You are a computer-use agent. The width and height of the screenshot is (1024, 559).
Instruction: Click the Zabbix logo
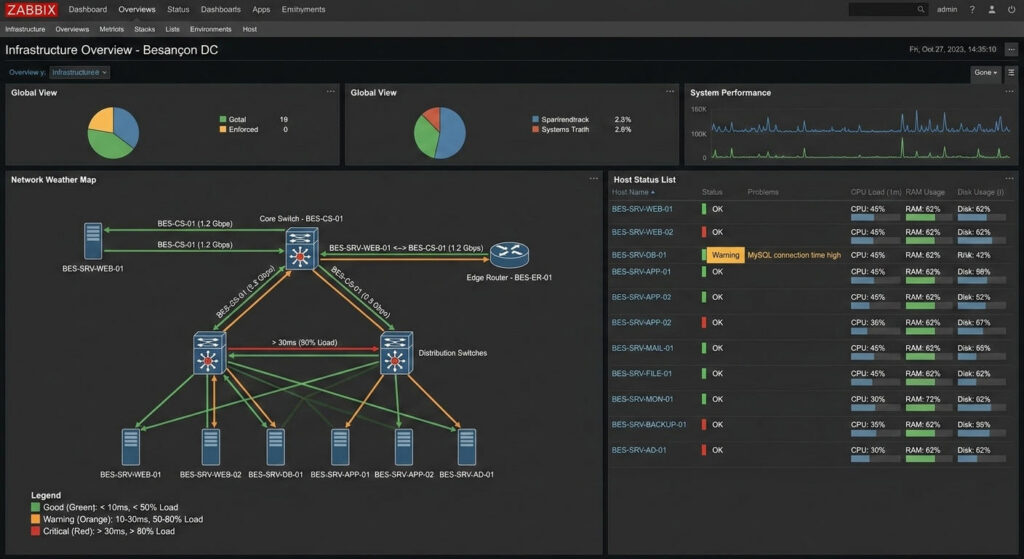(31, 10)
